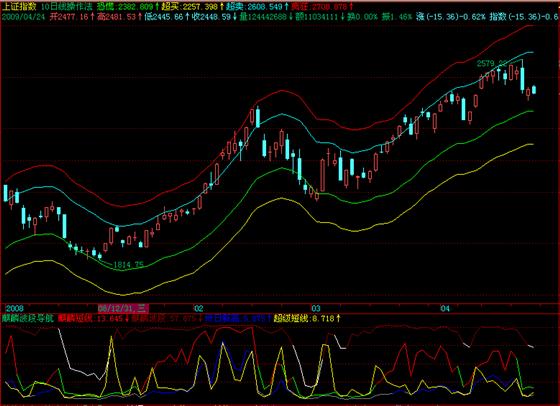Image resolution: width=560 pixels, height=406 pixels.
Task: Click the 2008 year label on time axis
Action: (15, 308)
